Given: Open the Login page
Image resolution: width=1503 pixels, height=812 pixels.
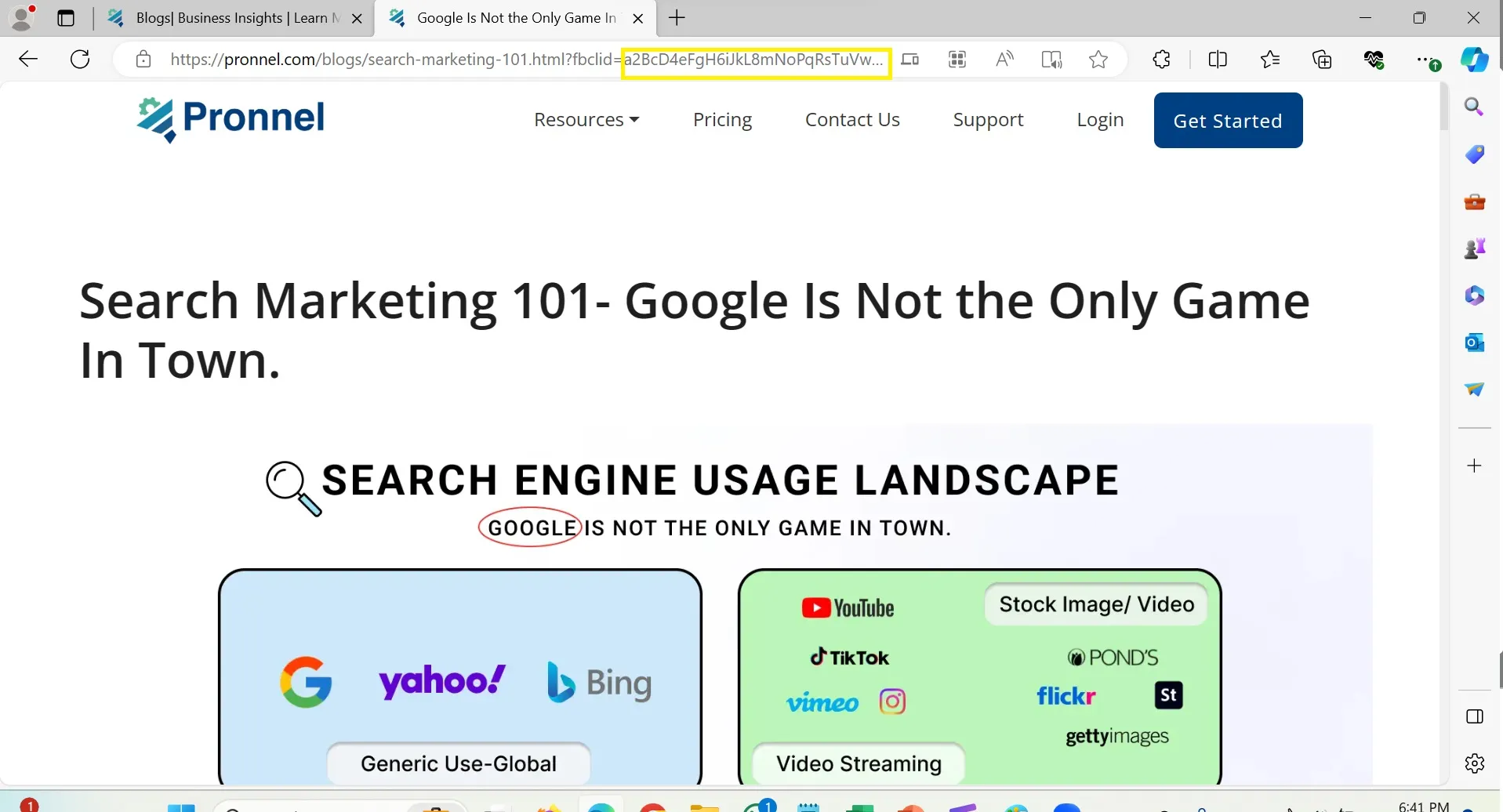Looking at the screenshot, I should click(x=1100, y=120).
